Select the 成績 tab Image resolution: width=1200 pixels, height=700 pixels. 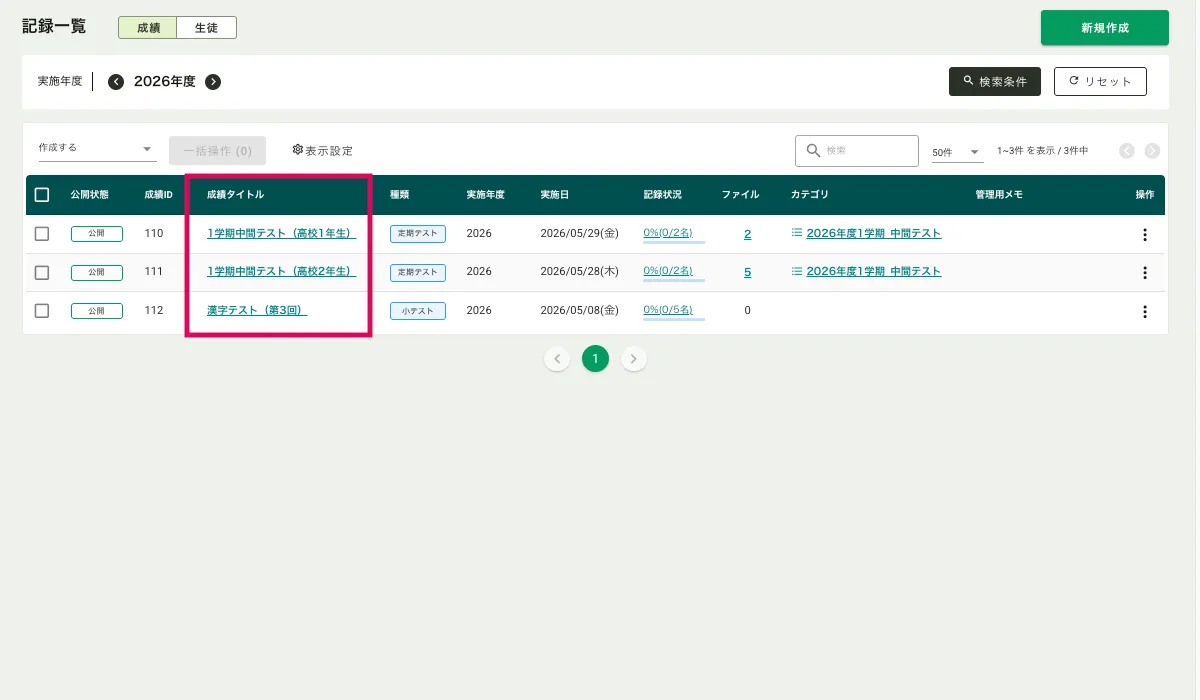pos(148,28)
